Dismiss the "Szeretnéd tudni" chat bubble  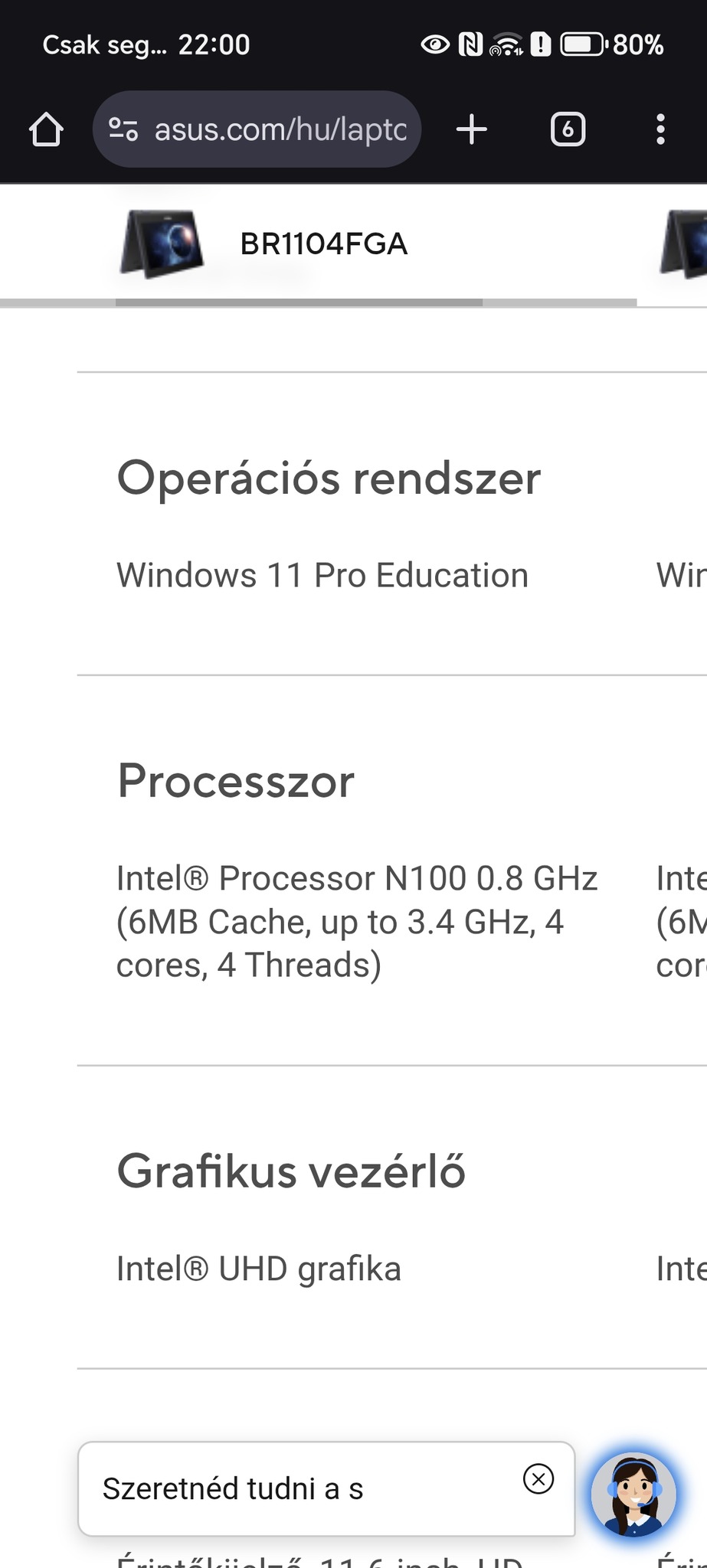click(x=538, y=1478)
